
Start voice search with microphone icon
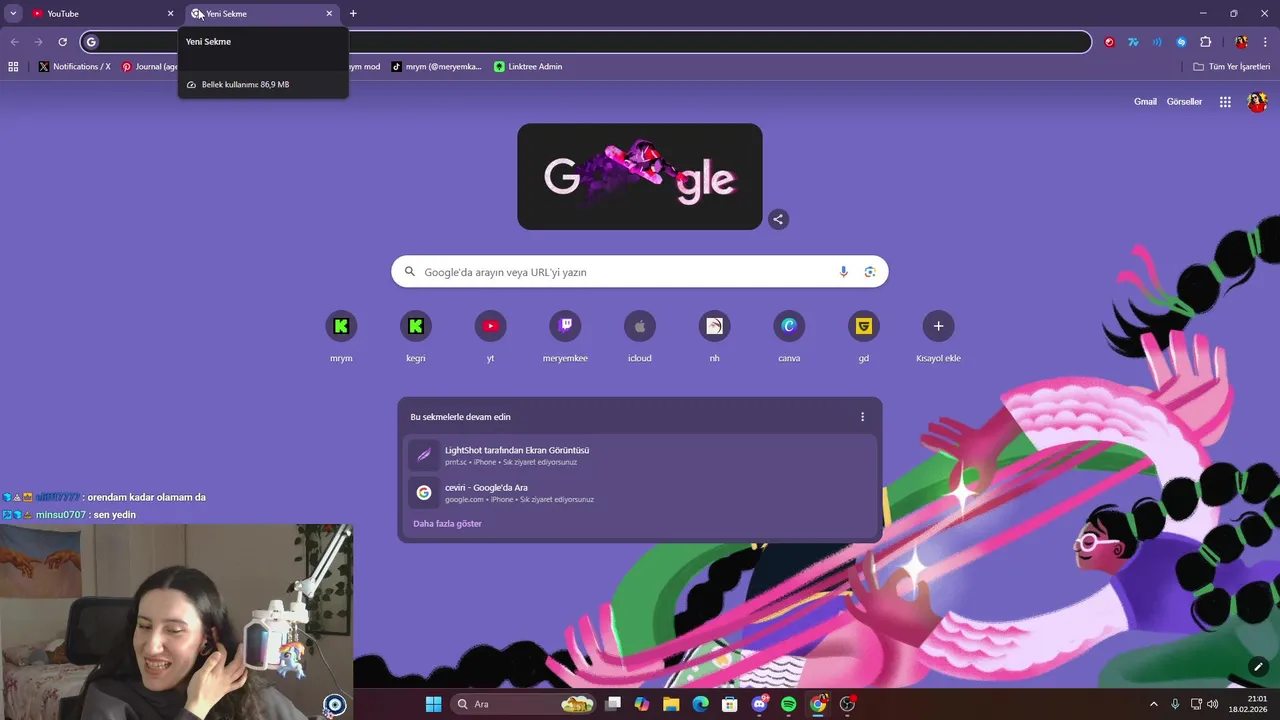(x=843, y=272)
